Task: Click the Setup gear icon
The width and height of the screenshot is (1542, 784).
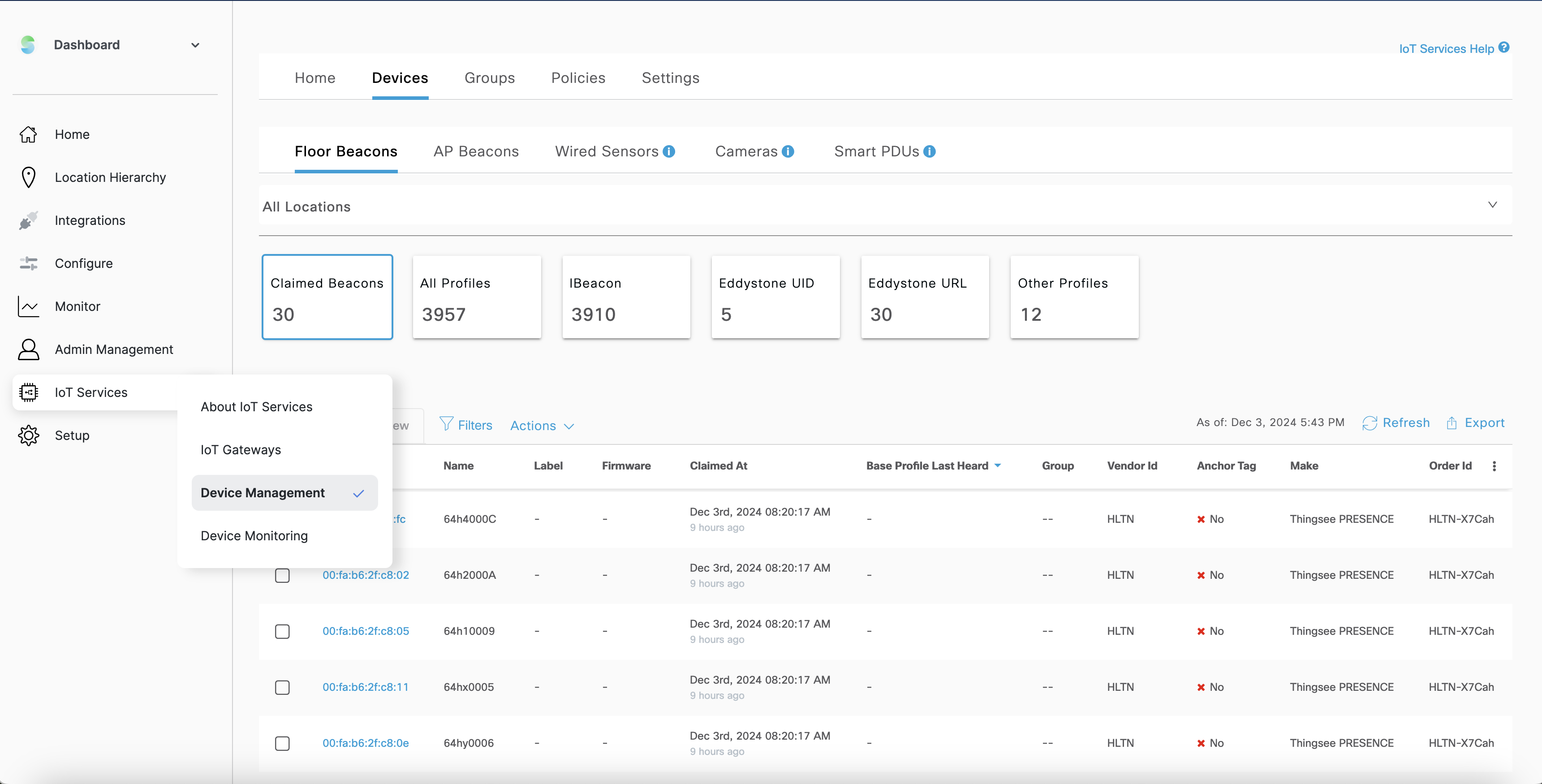Action: pyautogui.click(x=28, y=435)
